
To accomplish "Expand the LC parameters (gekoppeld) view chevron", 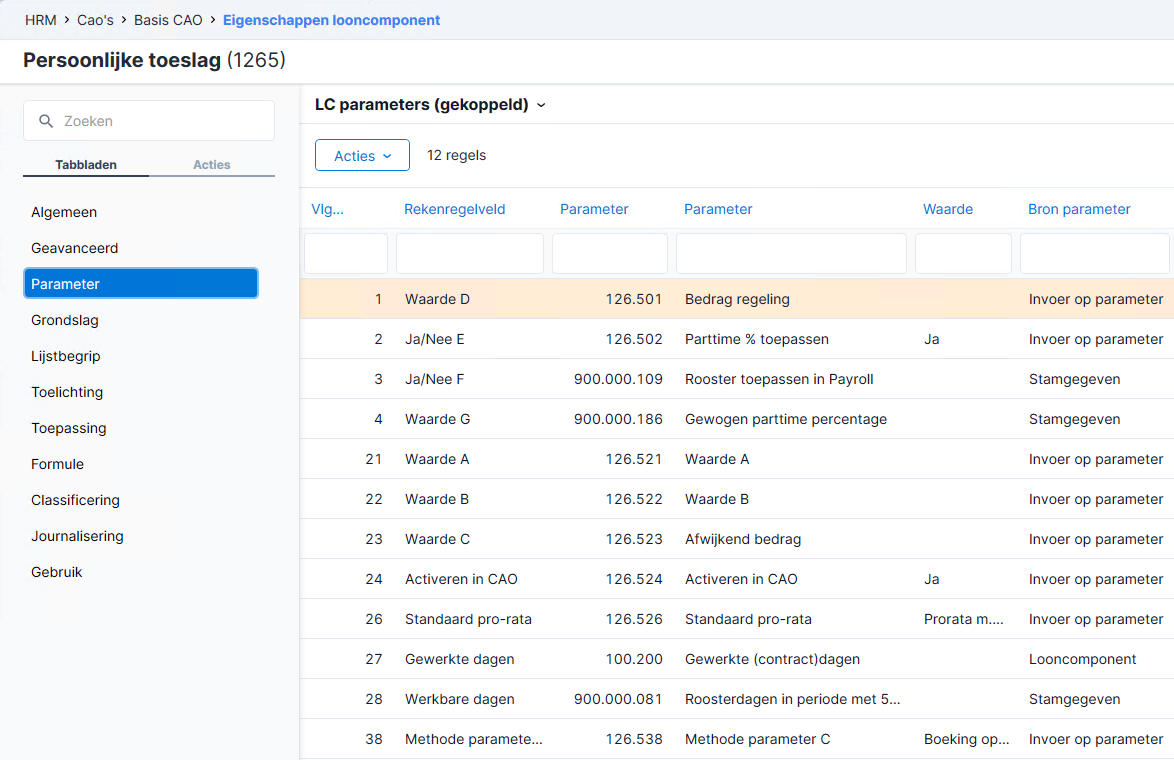I will pos(541,106).
